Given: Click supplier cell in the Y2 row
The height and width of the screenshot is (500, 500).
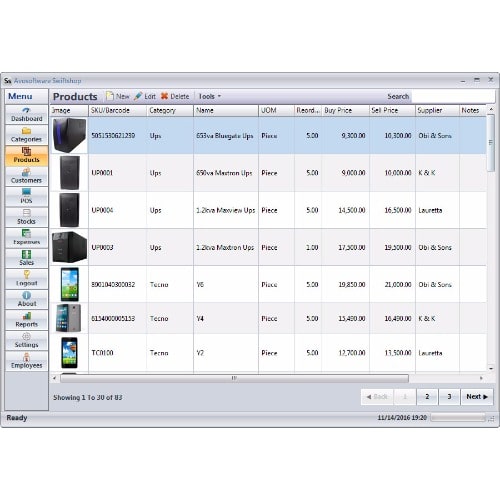Looking at the screenshot, I should coord(437,353).
